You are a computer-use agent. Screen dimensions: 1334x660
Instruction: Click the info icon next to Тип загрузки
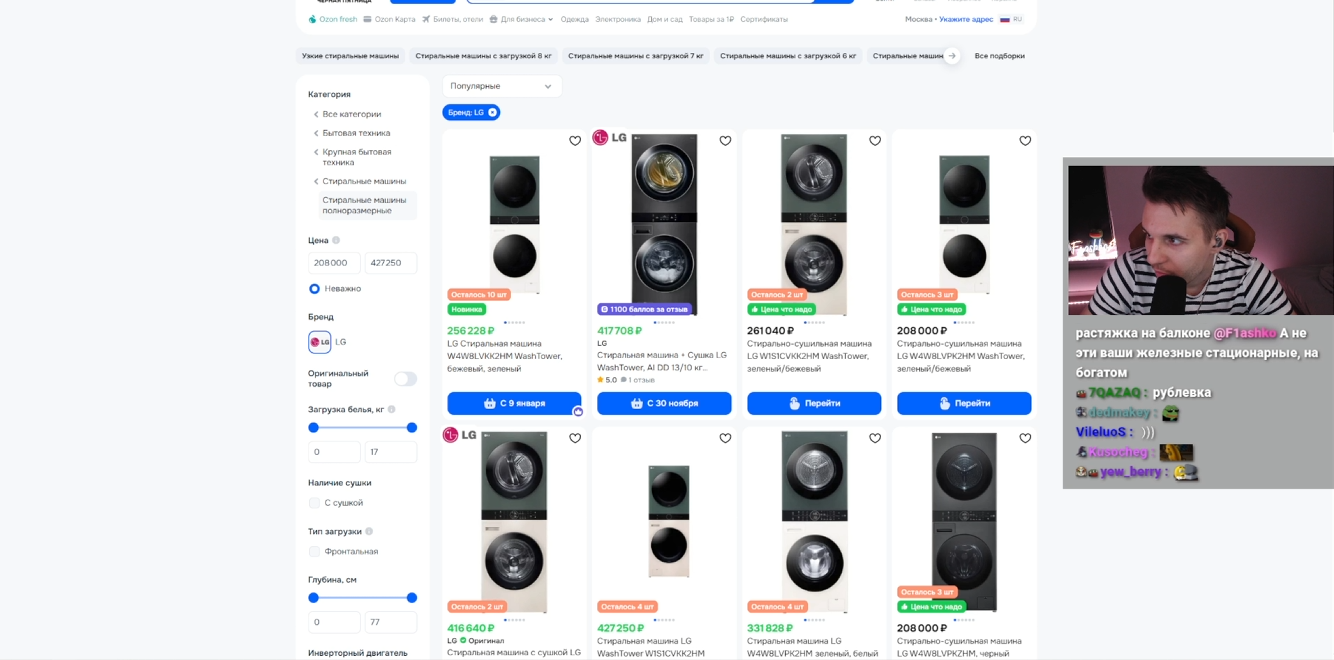(x=369, y=531)
